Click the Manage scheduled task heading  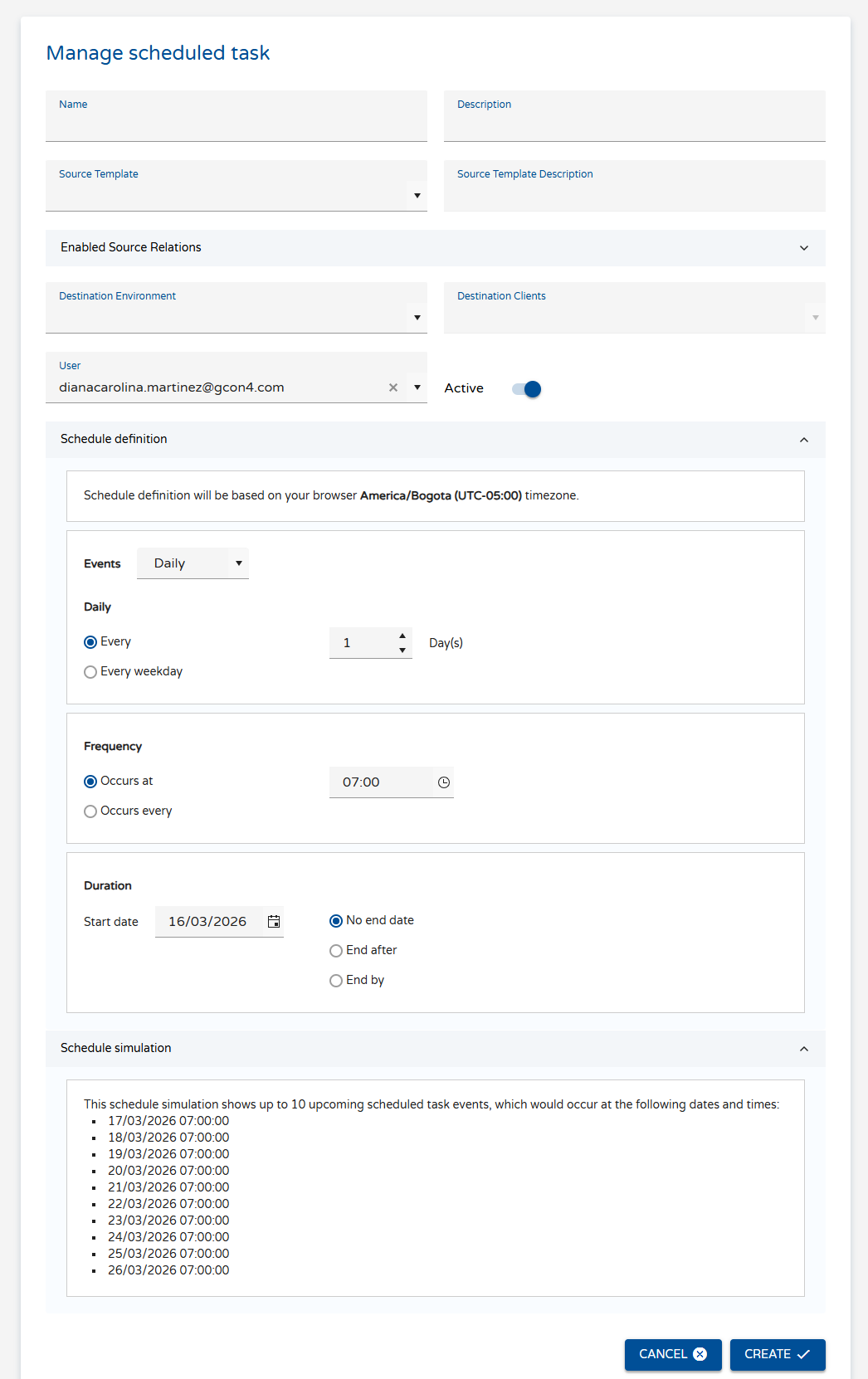coord(158,53)
